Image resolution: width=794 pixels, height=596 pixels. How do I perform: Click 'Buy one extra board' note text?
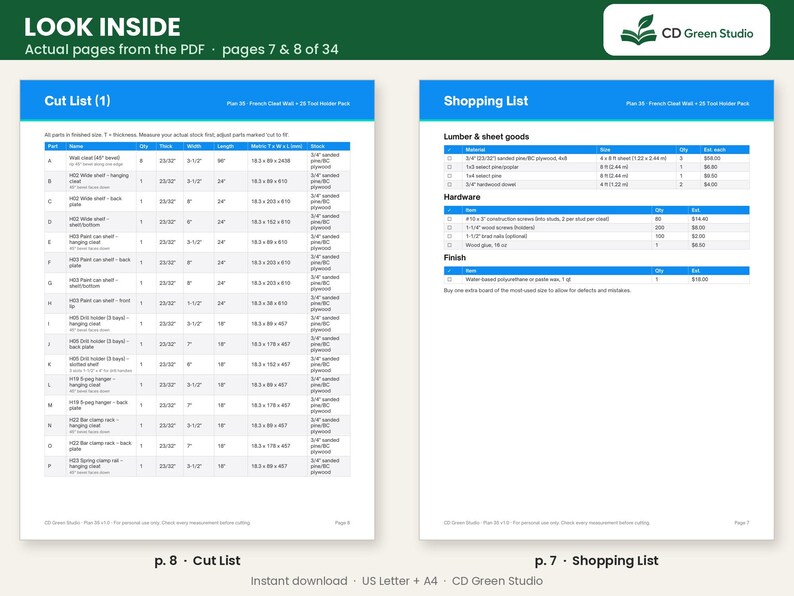point(537,291)
